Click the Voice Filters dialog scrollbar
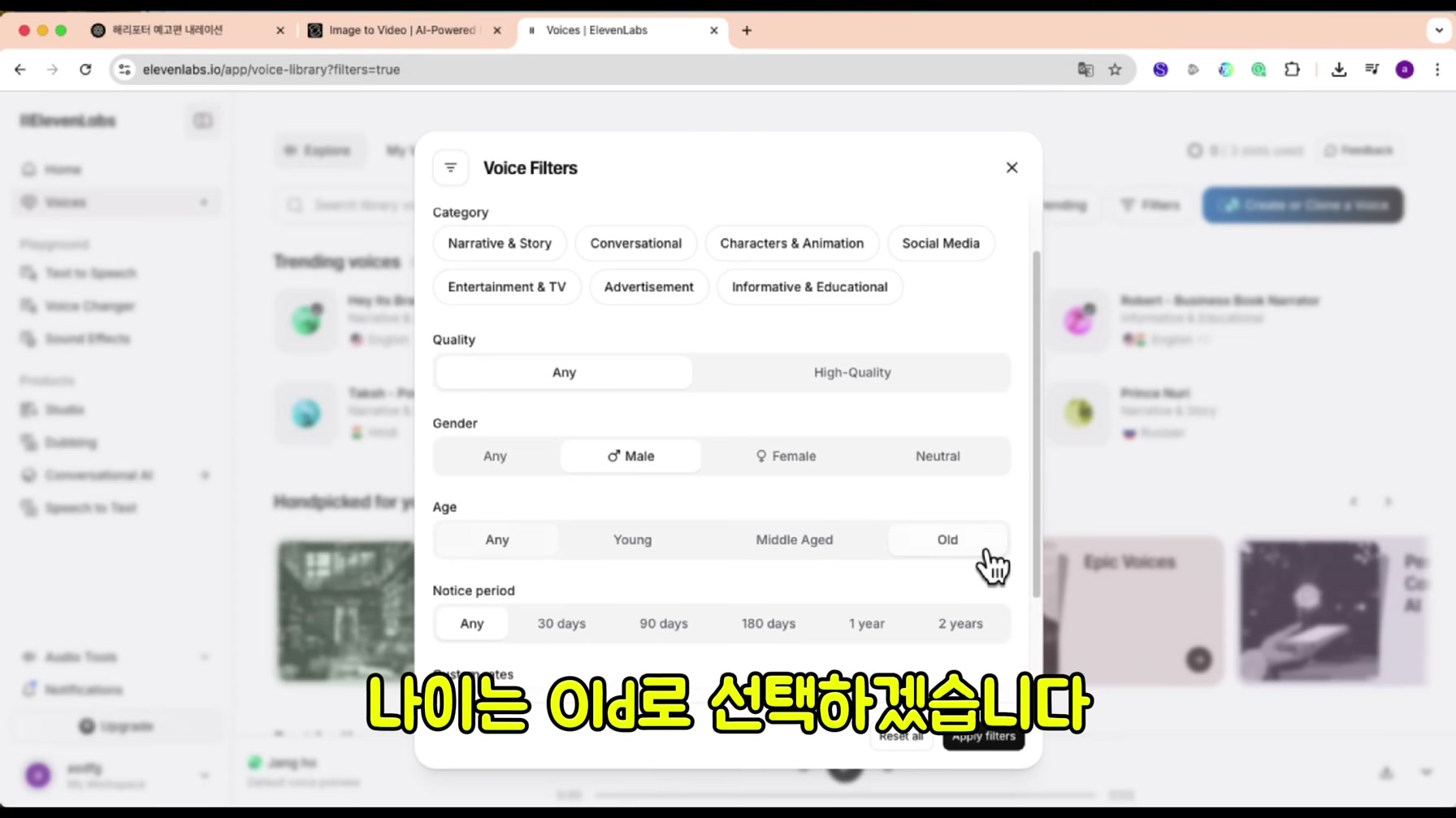 coord(1036,424)
